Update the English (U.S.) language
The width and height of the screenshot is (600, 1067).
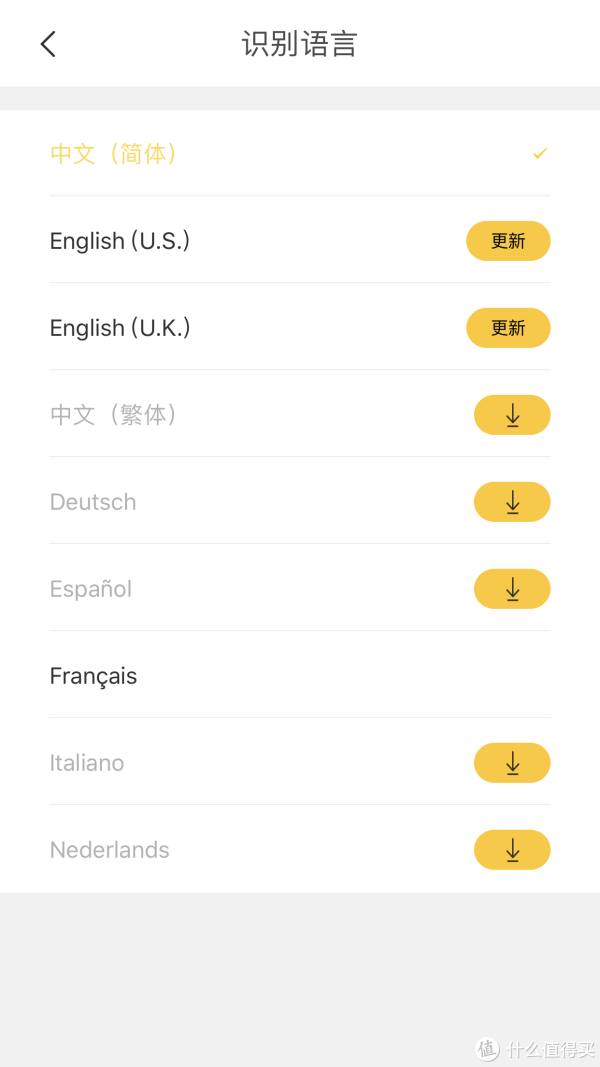(x=508, y=241)
